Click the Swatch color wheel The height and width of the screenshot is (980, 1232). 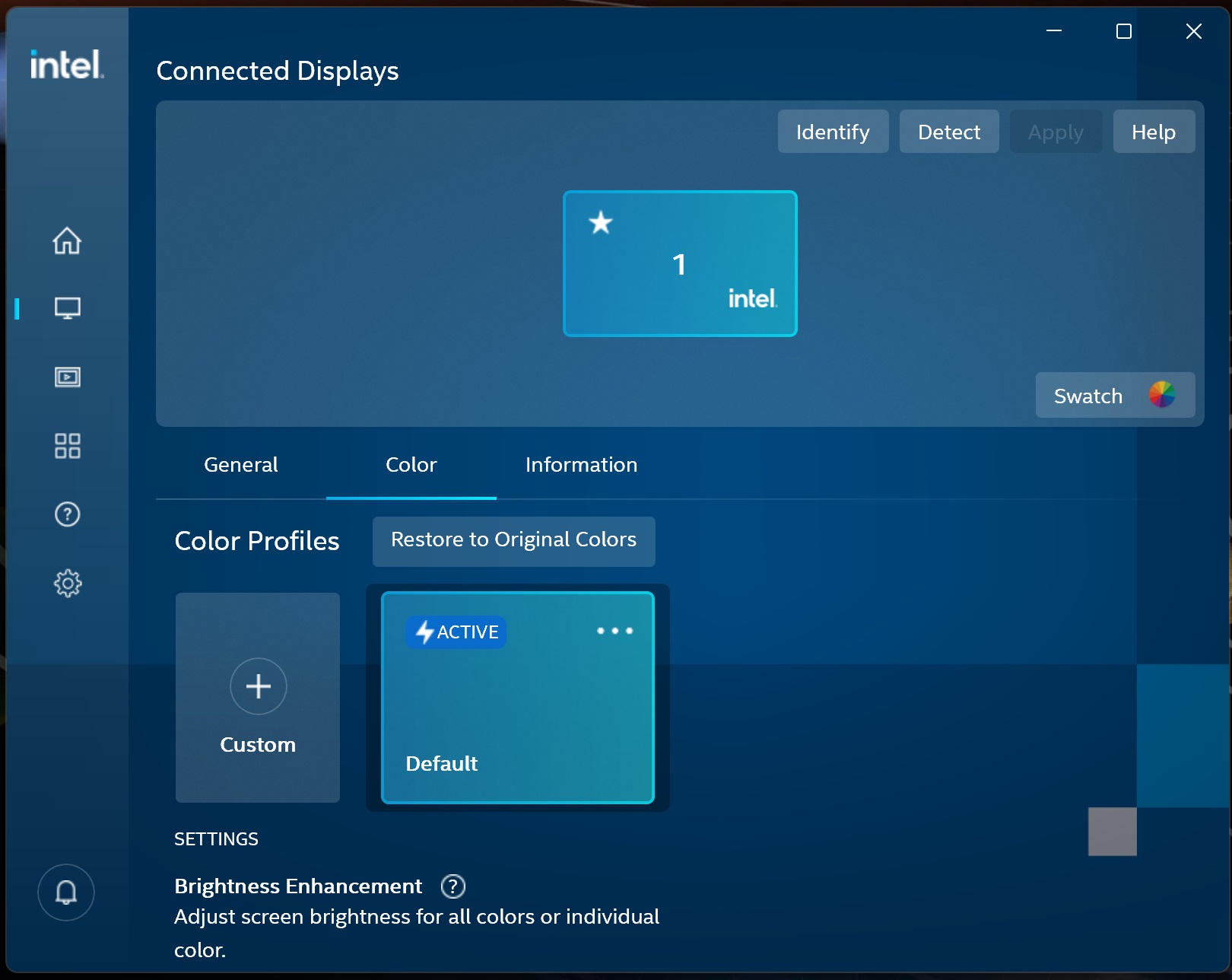1161,394
